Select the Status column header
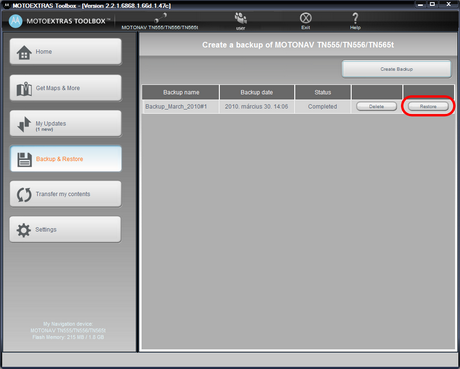The height and width of the screenshot is (369, 460). tap(323, 92)
